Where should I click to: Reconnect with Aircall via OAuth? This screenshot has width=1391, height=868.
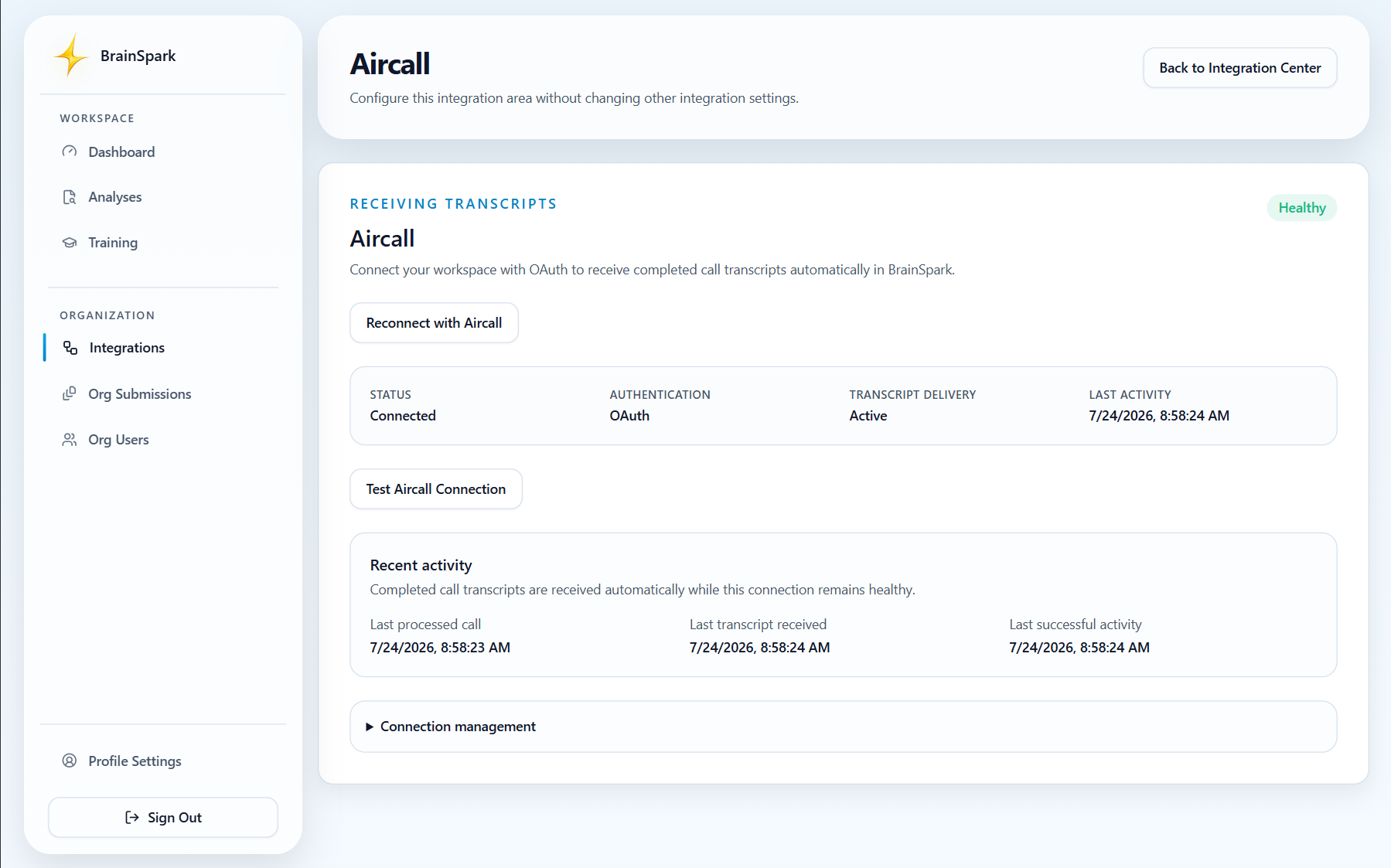434,323
